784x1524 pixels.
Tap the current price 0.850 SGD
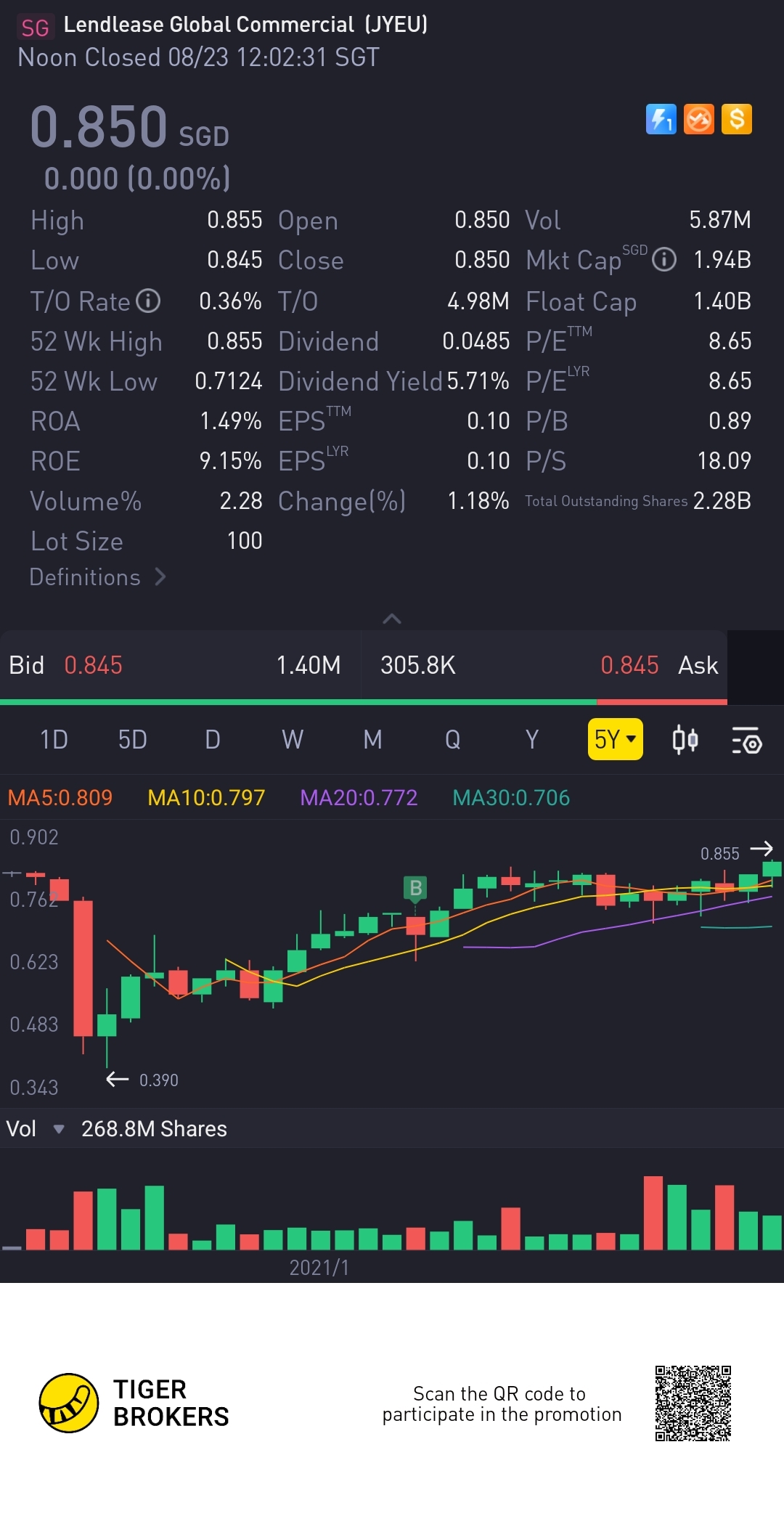tap(129, 127)
